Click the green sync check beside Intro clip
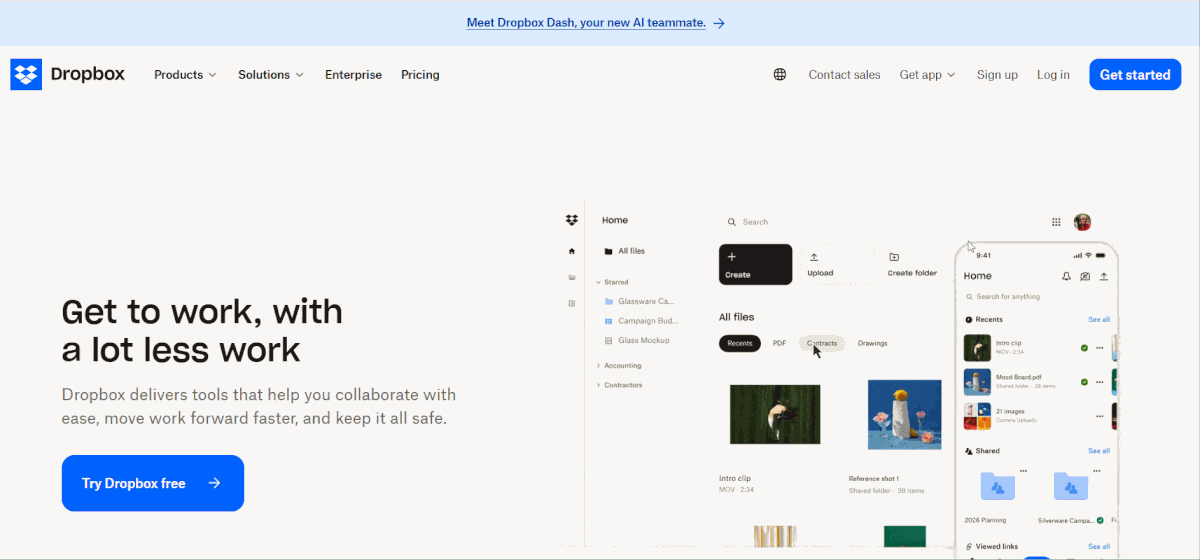Image resolution: width=1200 pixels, height=560 pixels. pyautogui.click(x=1084, y=348)
